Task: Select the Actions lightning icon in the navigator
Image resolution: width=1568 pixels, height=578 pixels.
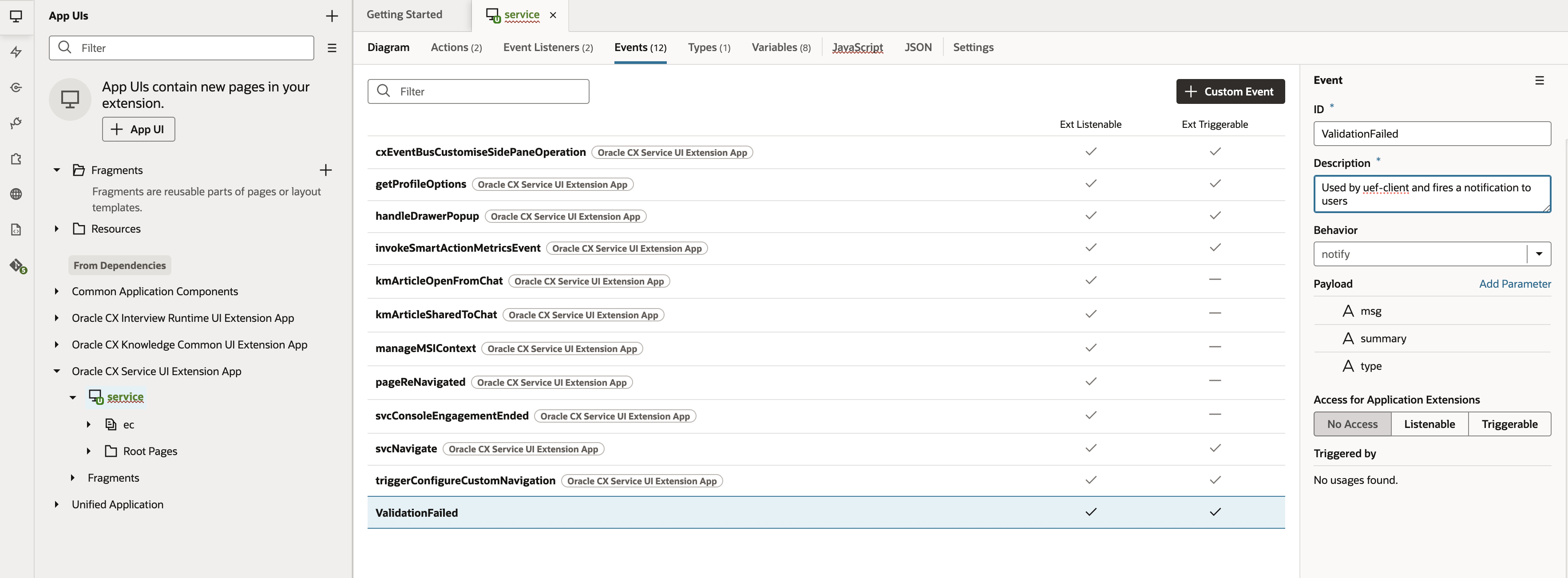Action: click(x=16, y=52)
